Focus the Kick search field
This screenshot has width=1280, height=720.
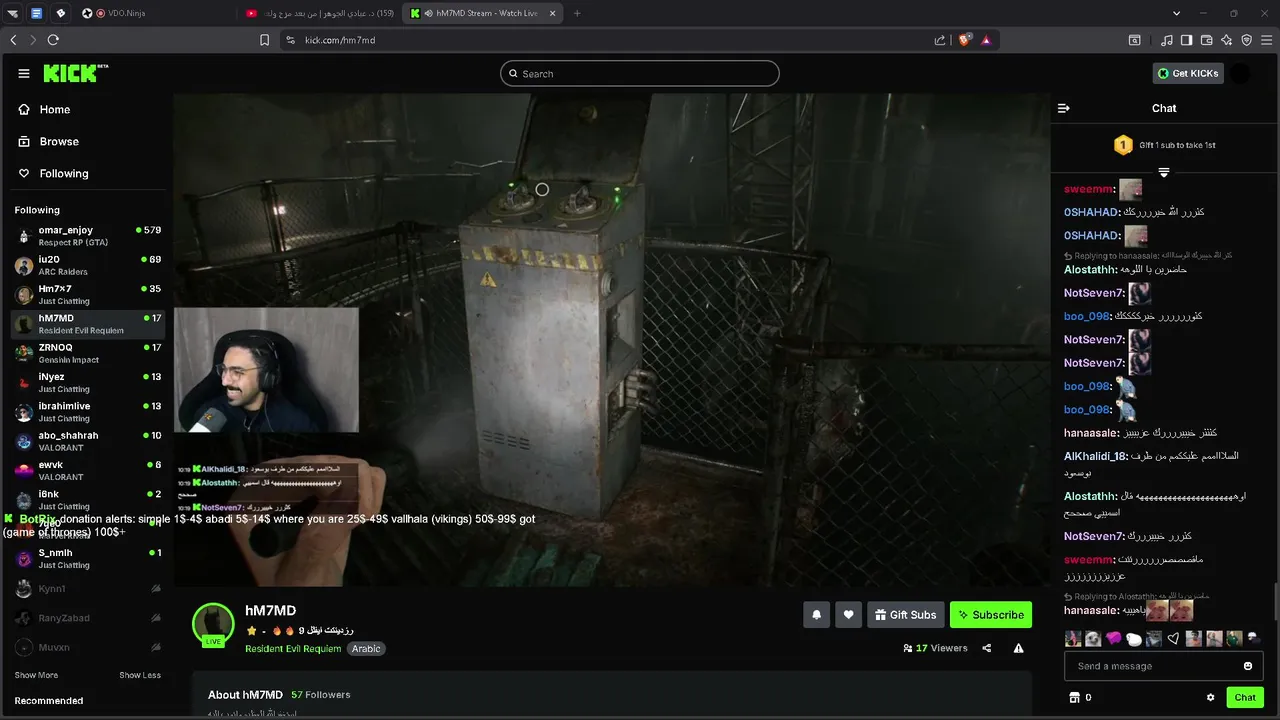tap(640, 73)
